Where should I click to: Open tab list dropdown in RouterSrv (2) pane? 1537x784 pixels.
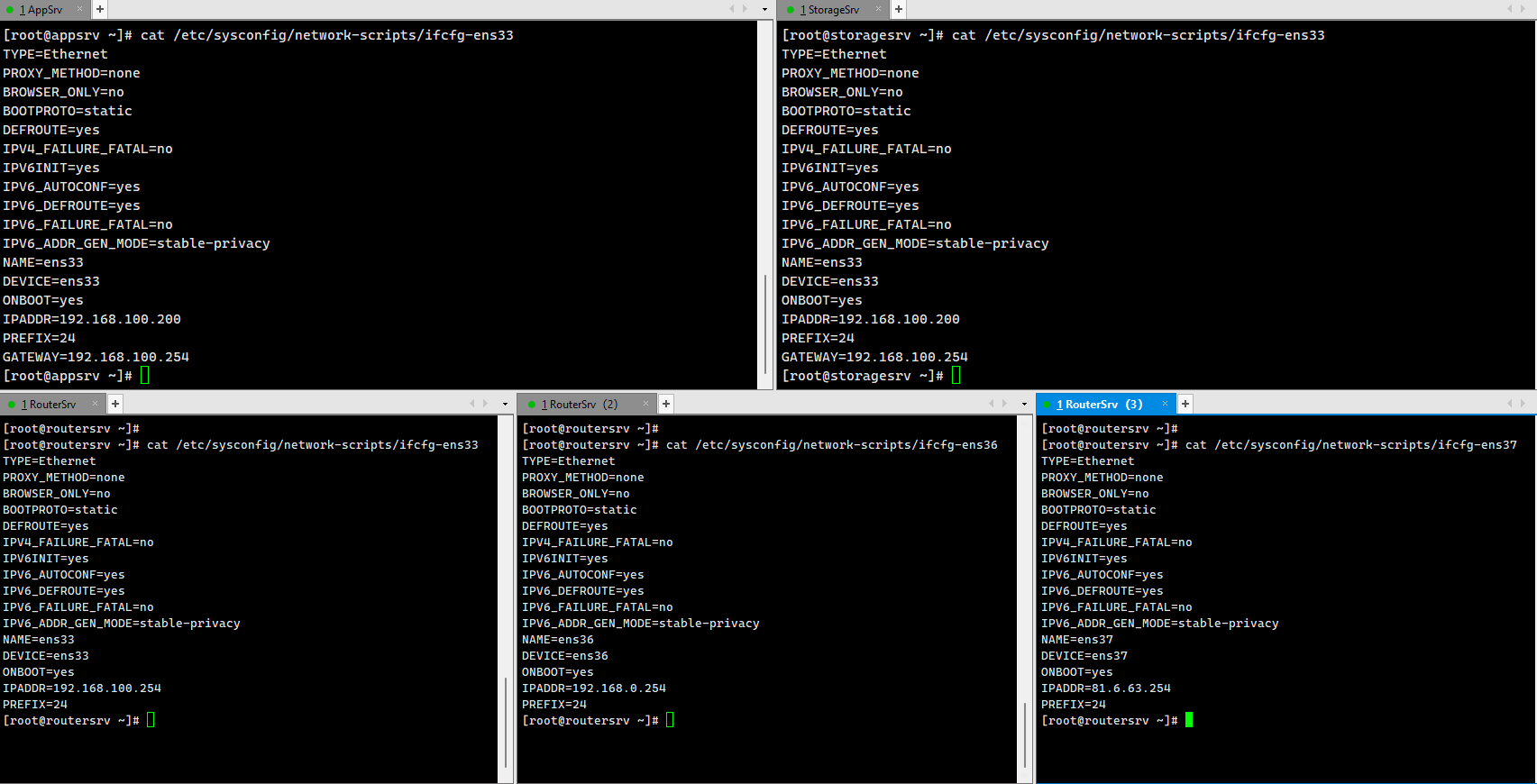1024,404
